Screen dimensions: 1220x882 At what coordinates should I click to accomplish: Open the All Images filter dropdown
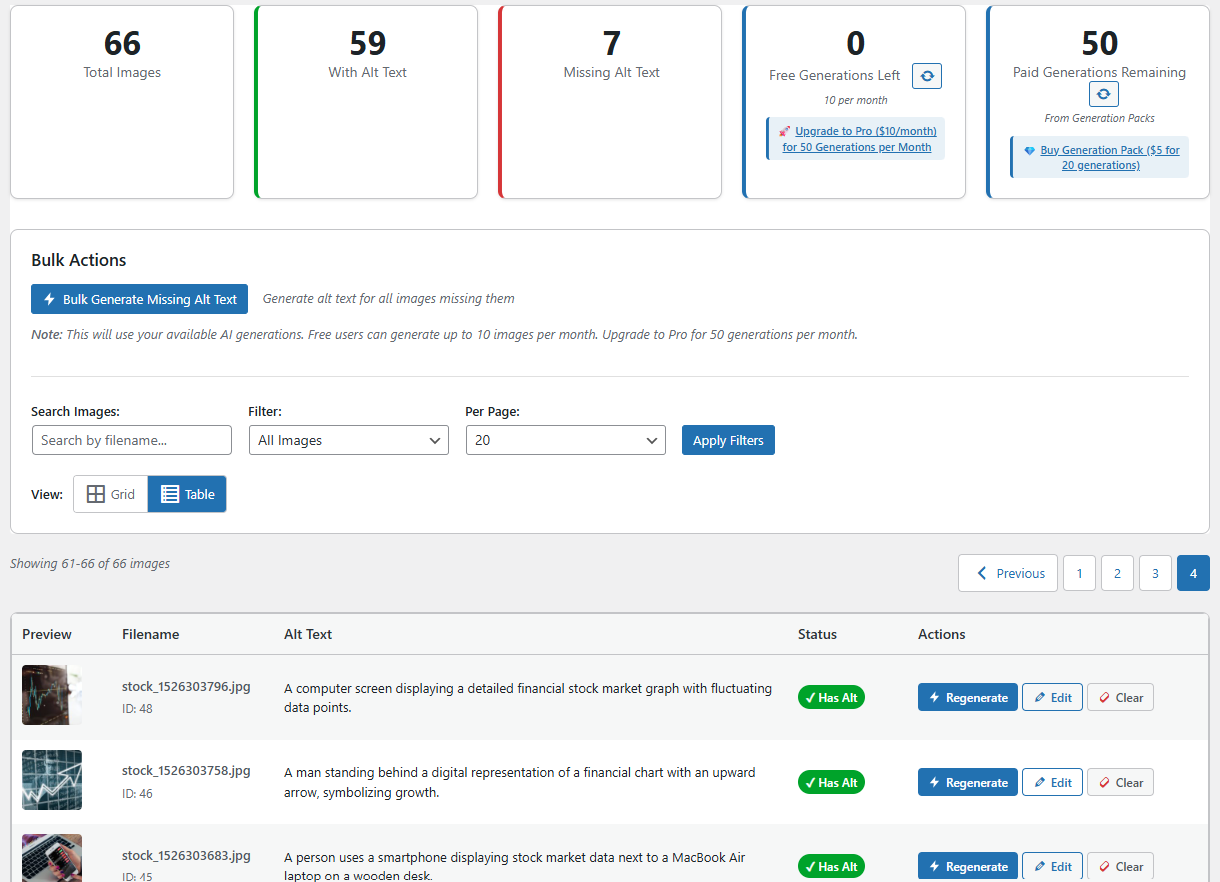click(x=348, y=440)
